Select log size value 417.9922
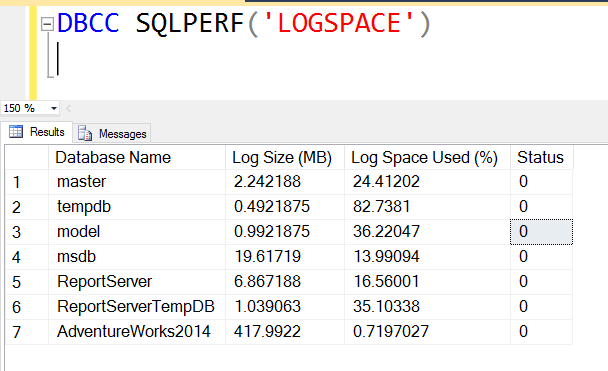 (x=285, y=332)
